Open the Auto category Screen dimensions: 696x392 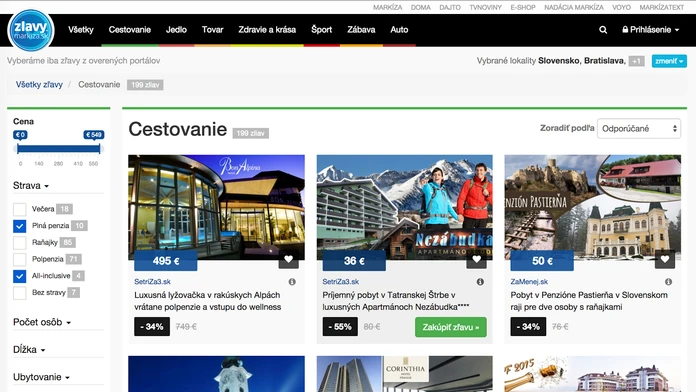399,30
